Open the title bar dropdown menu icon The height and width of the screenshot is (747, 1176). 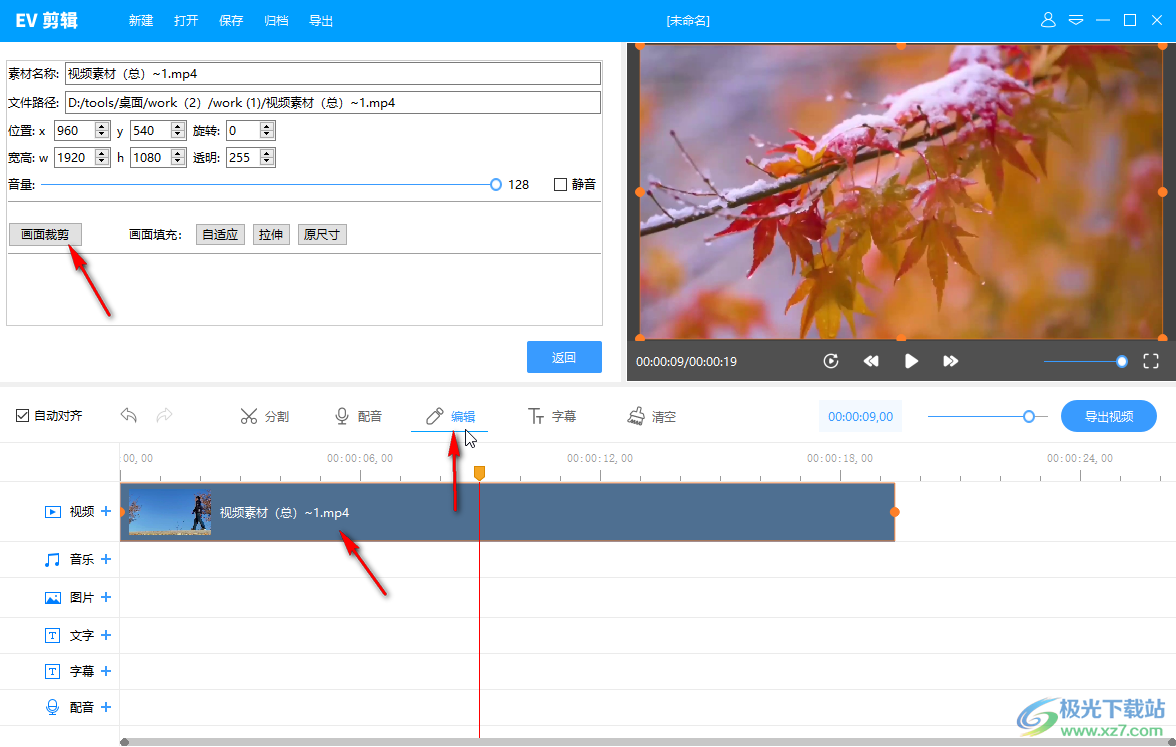pos(1076,20)
